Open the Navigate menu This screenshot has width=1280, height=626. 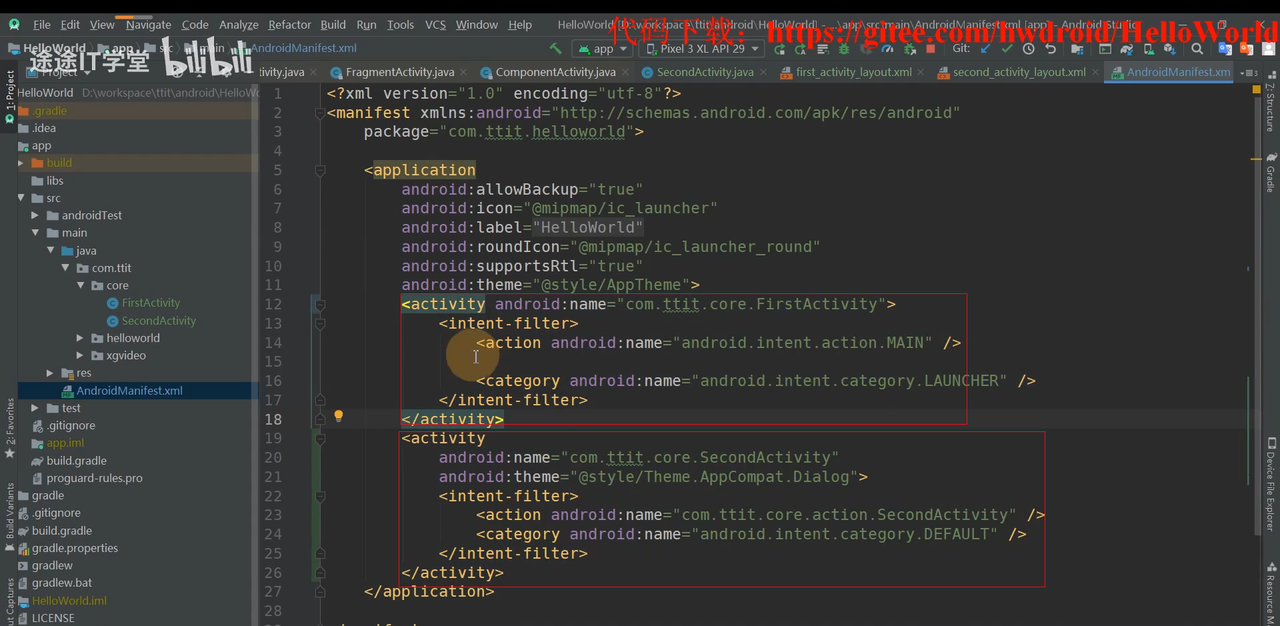(148, 24)
